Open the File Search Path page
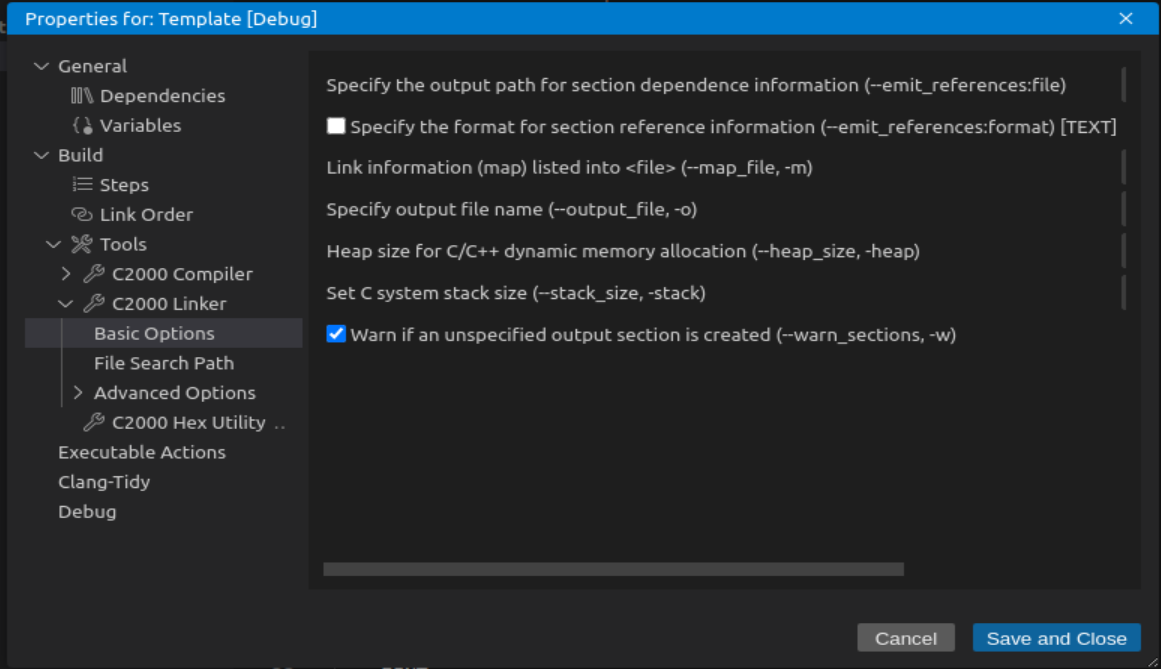The height and width of the screenshot is (669, 1161). (164, 363)
